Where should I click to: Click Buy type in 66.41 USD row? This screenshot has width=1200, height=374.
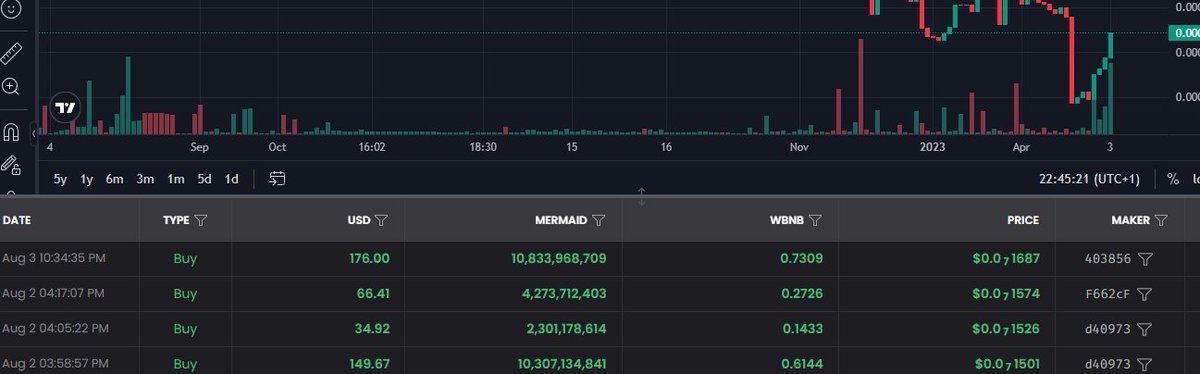tap(185, 294)
